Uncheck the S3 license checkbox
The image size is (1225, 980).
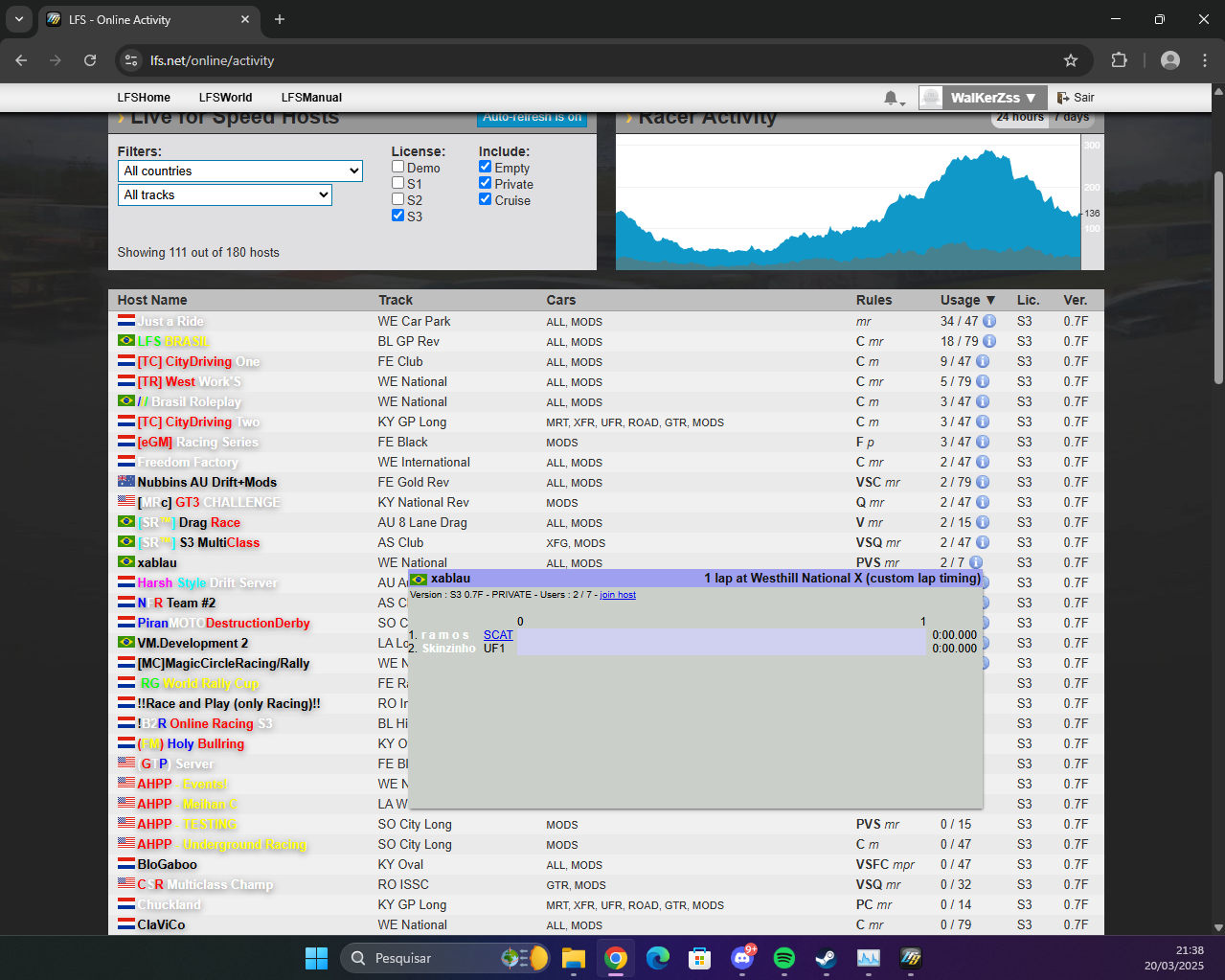coord(397,216)
